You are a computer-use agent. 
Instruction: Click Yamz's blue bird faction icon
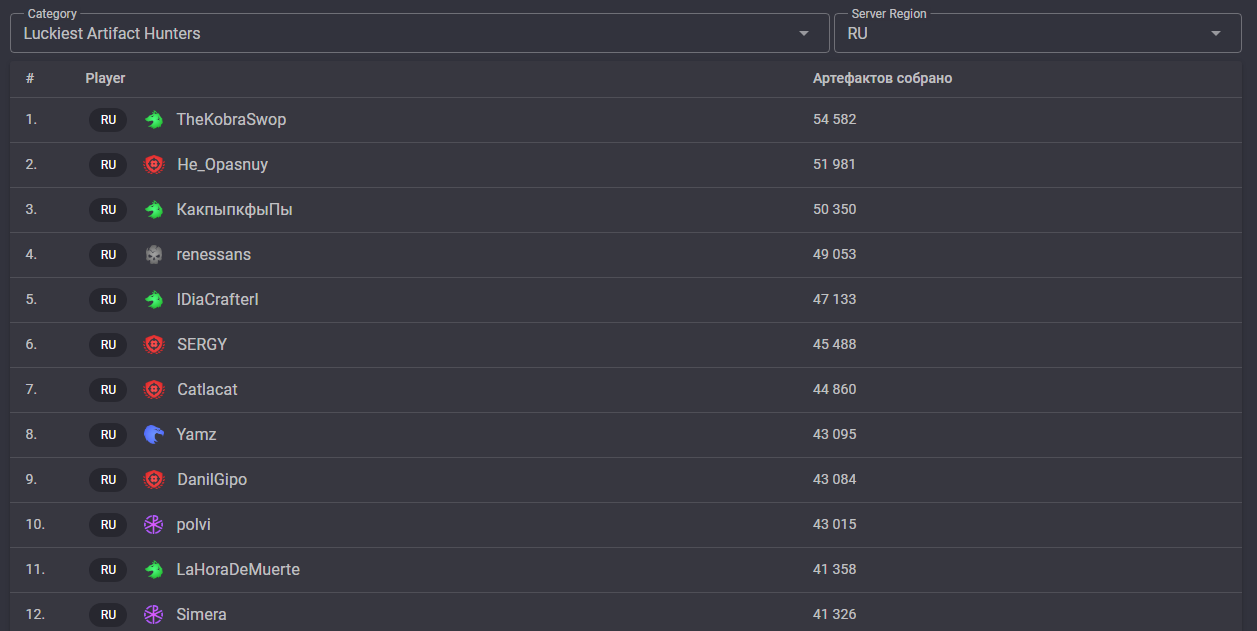(x=153, y=435)
